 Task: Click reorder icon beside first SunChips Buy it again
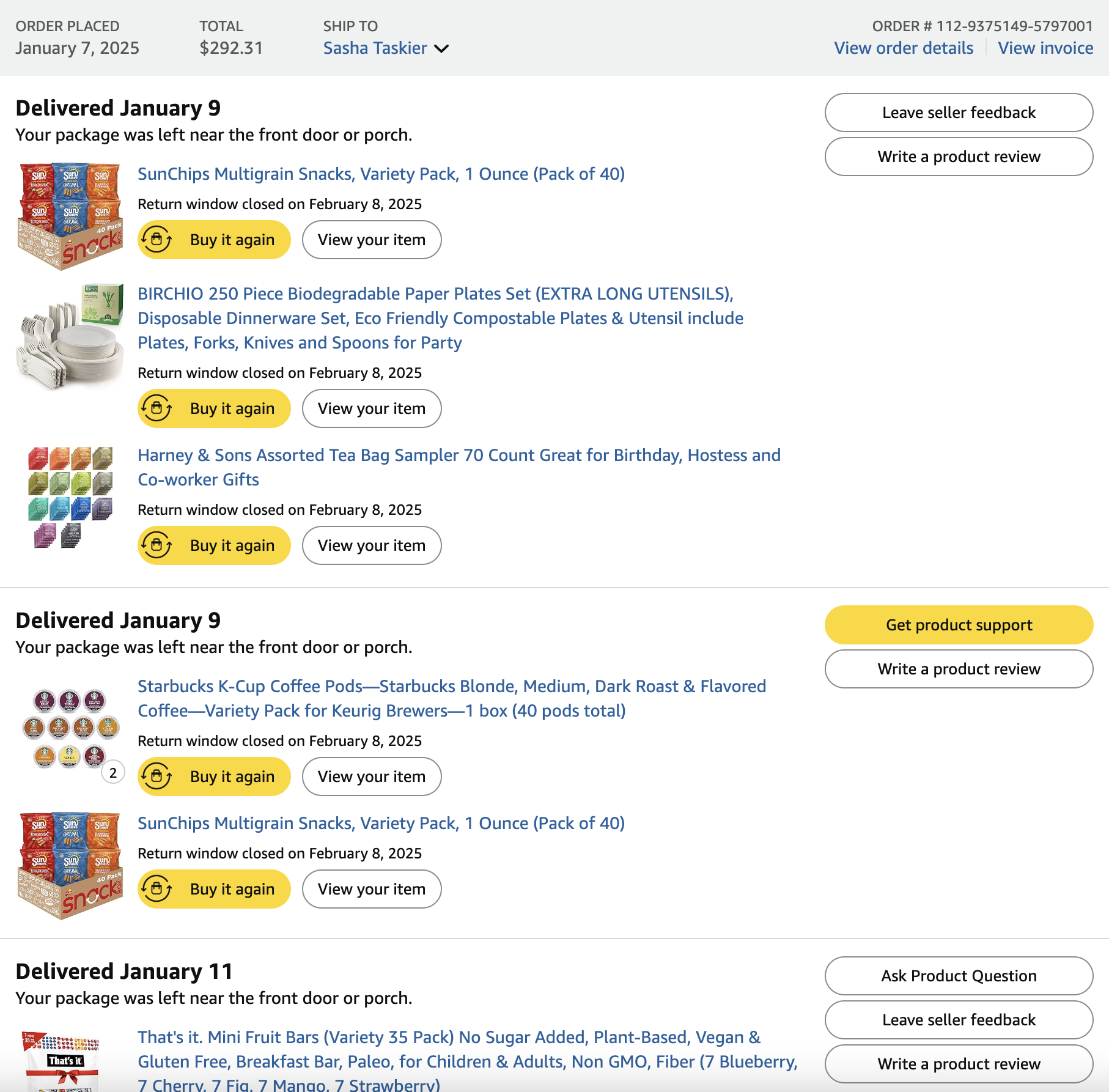pyautogui.click(x=157, y=240)
